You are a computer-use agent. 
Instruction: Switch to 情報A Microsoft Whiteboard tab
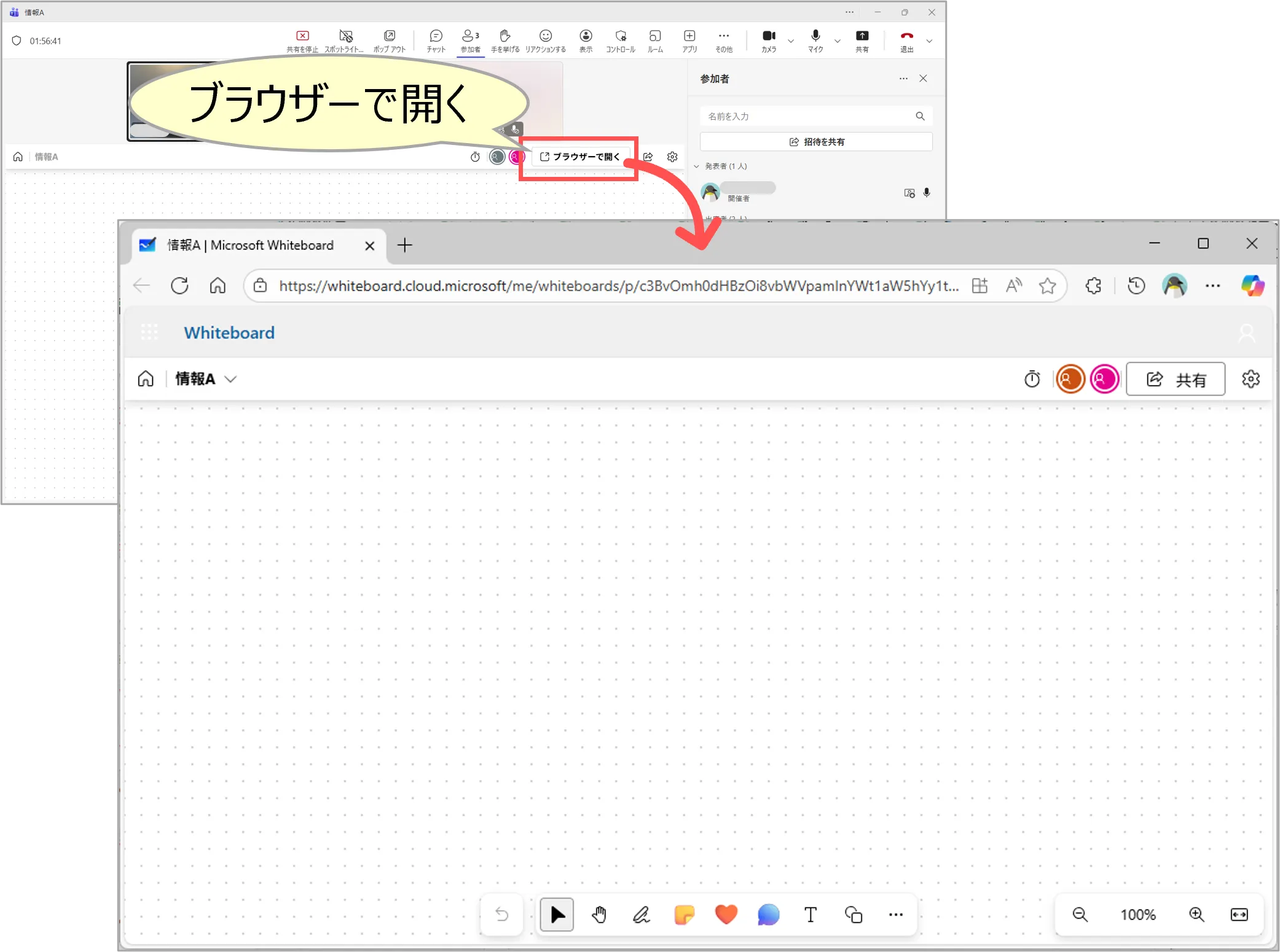point(251,246)
